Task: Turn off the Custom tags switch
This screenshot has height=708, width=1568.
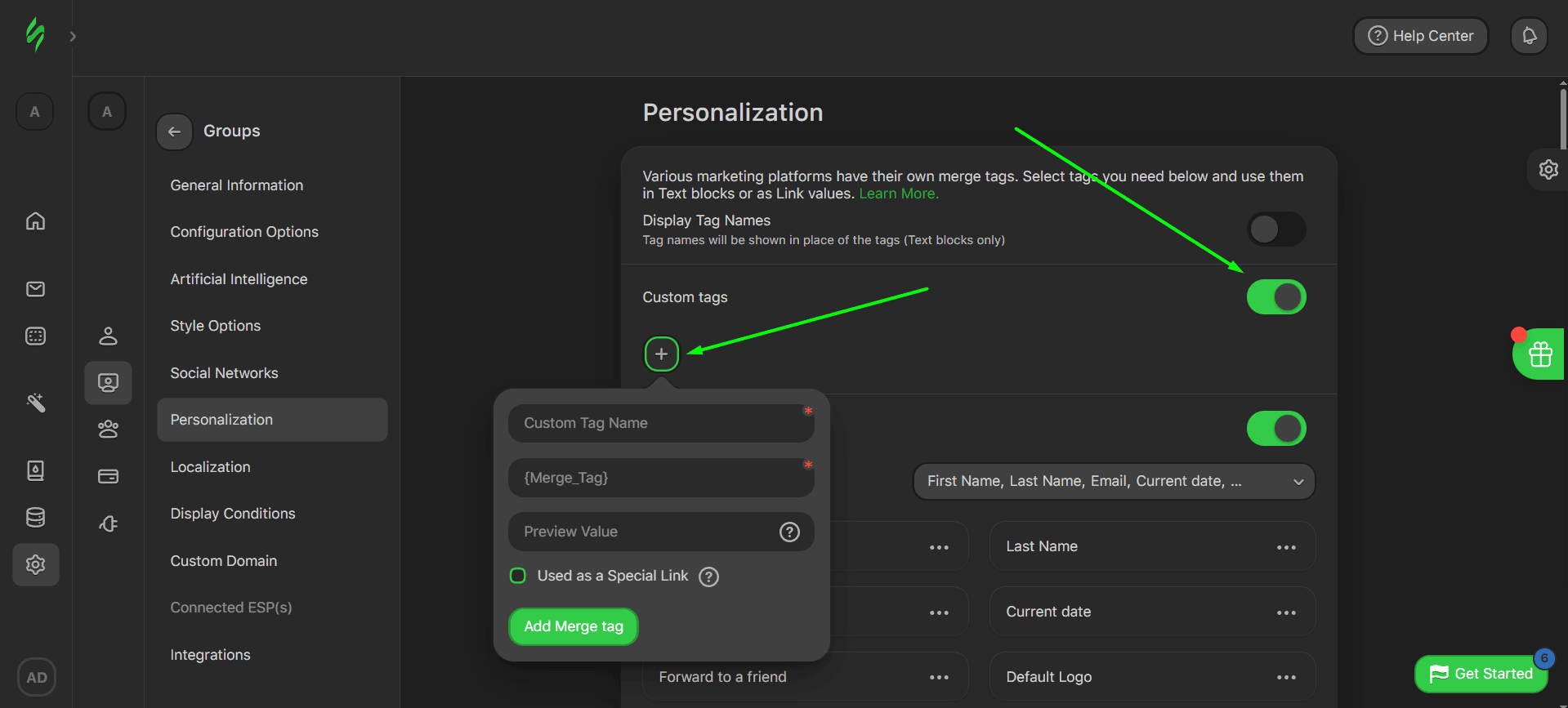Action: [x=1276, y=297]
